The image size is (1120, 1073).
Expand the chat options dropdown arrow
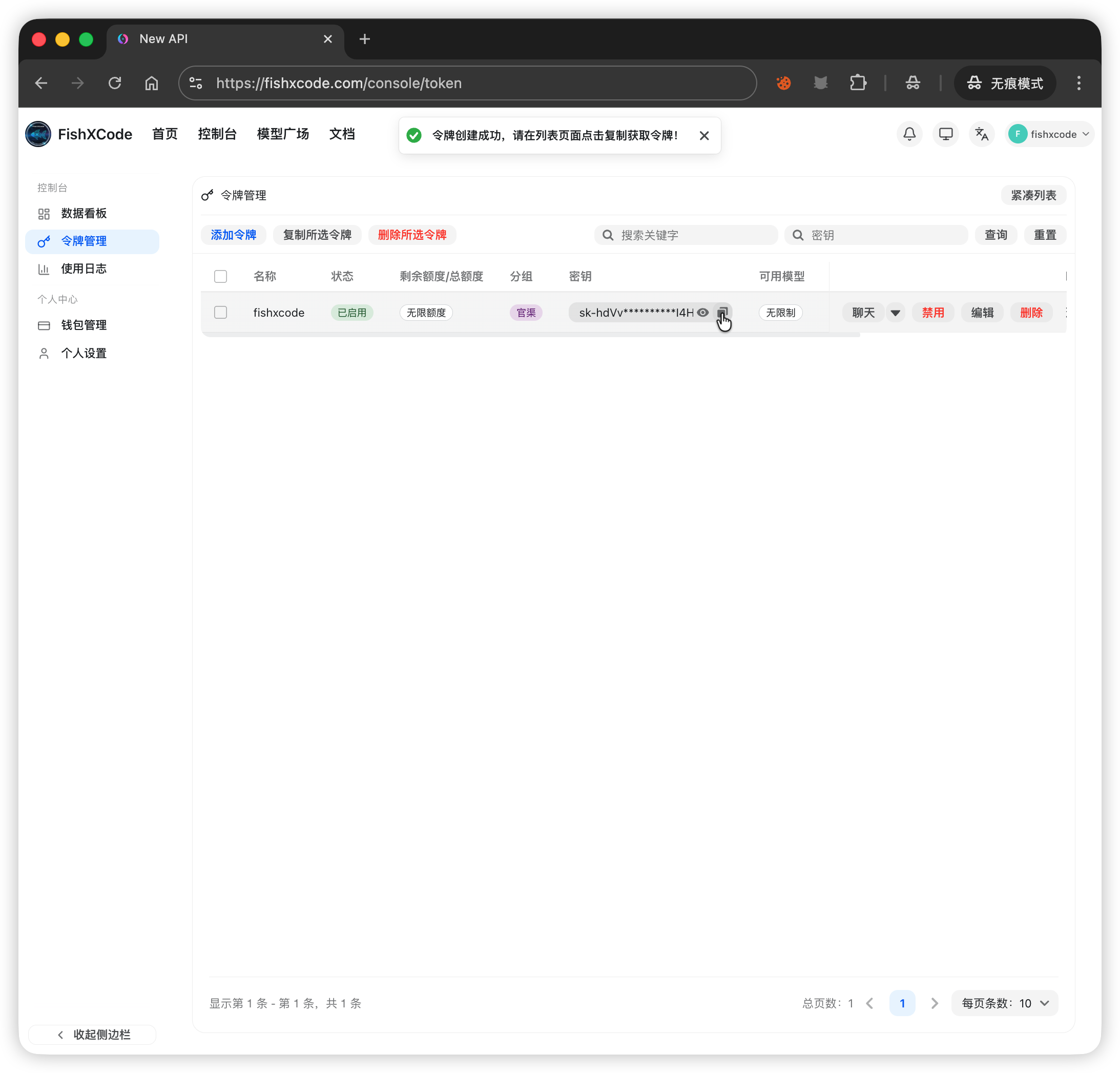(x=896, y=313)
